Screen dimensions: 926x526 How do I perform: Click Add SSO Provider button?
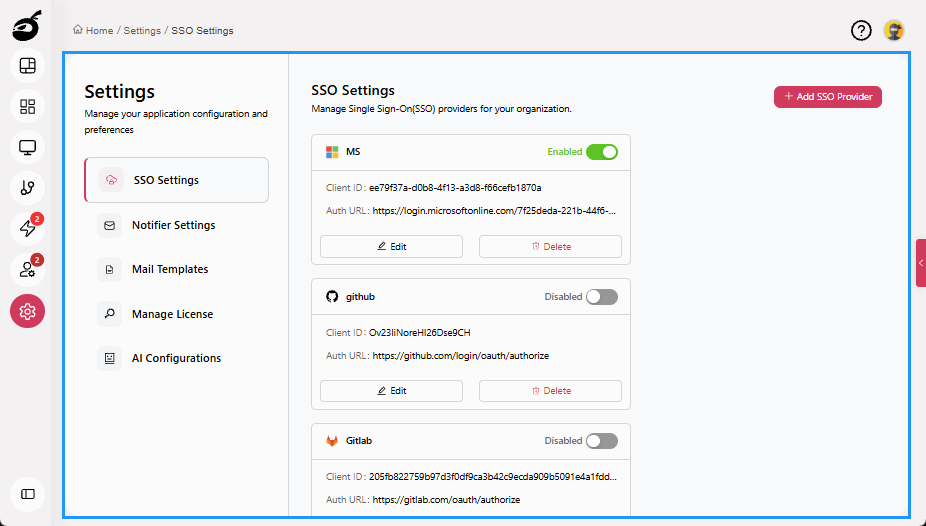(x=828, y=97)
